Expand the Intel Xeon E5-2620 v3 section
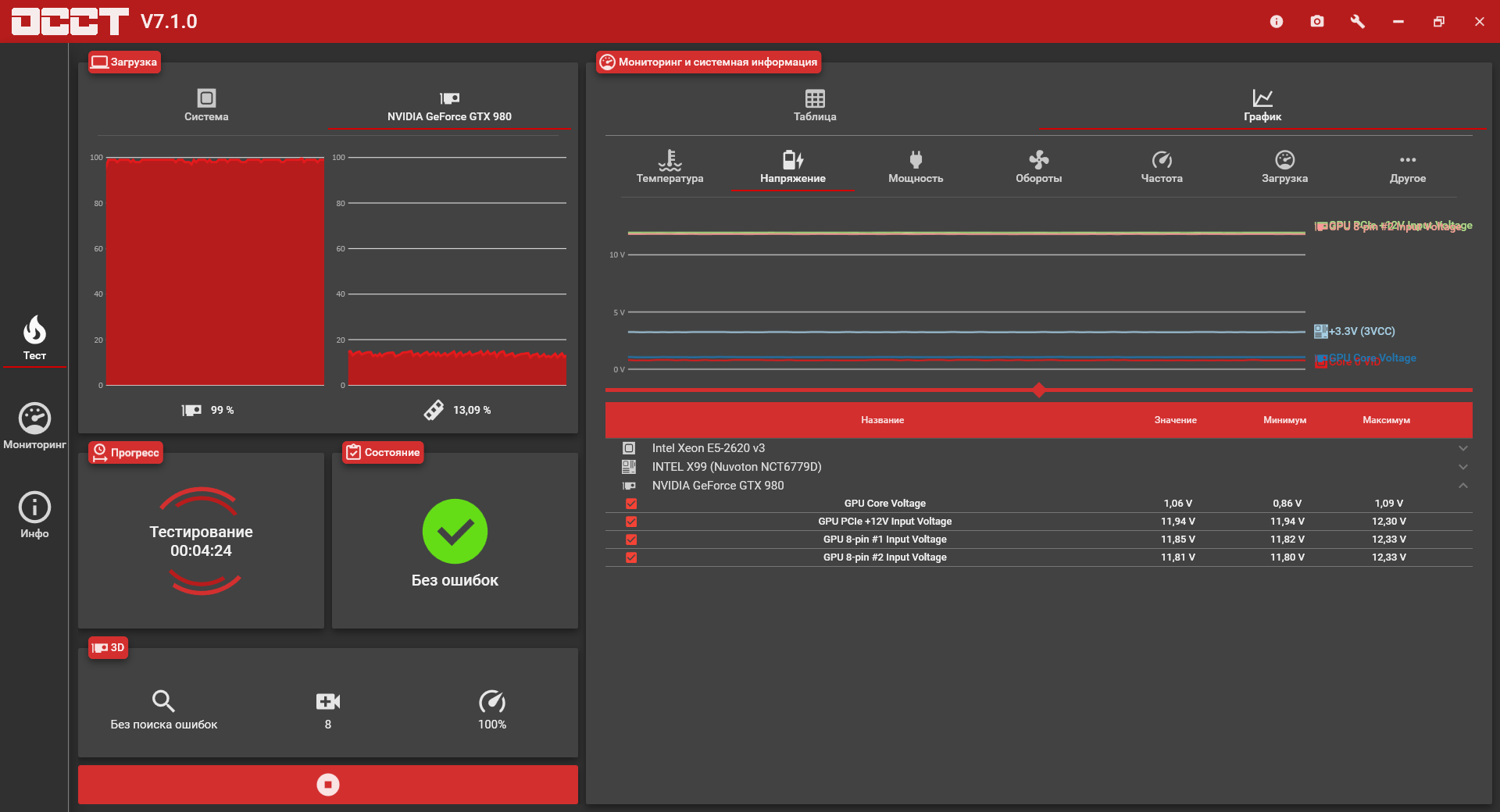Screen dimensions: 1500x812 1463,448
